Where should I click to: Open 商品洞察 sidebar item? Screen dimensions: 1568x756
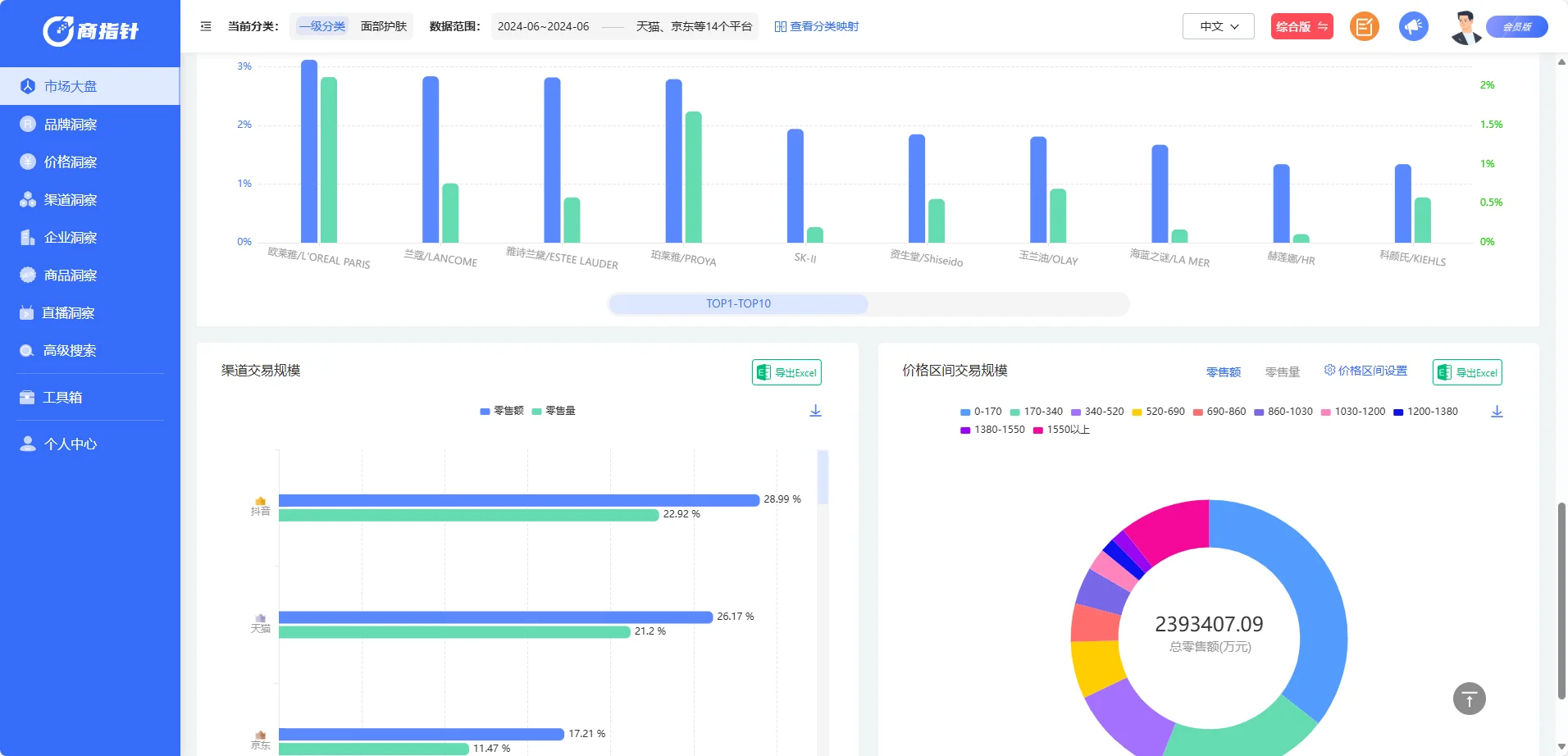click(90, 275)
